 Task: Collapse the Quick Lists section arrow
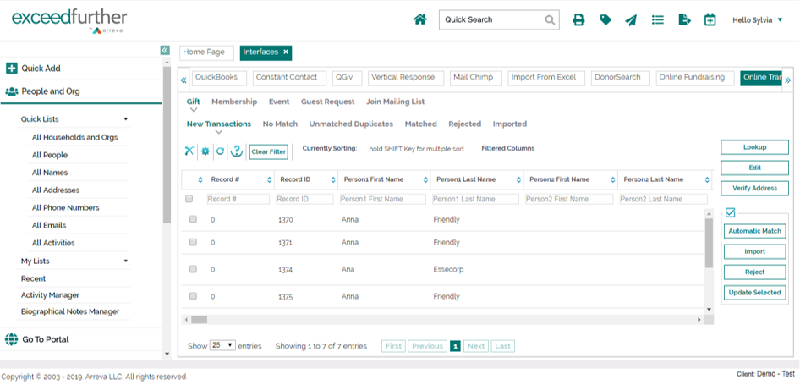[126, 119]
